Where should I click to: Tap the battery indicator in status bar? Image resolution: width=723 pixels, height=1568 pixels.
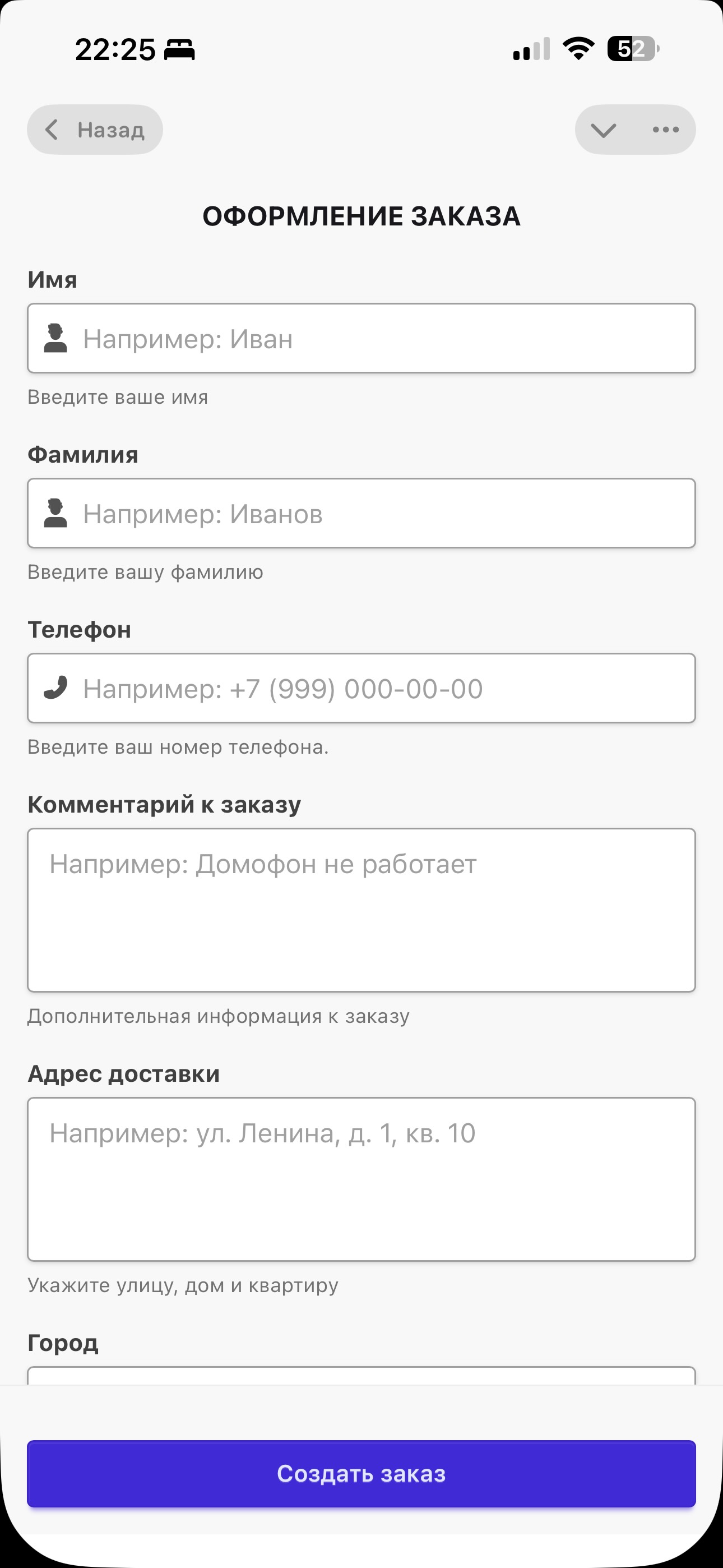[633, 49]
